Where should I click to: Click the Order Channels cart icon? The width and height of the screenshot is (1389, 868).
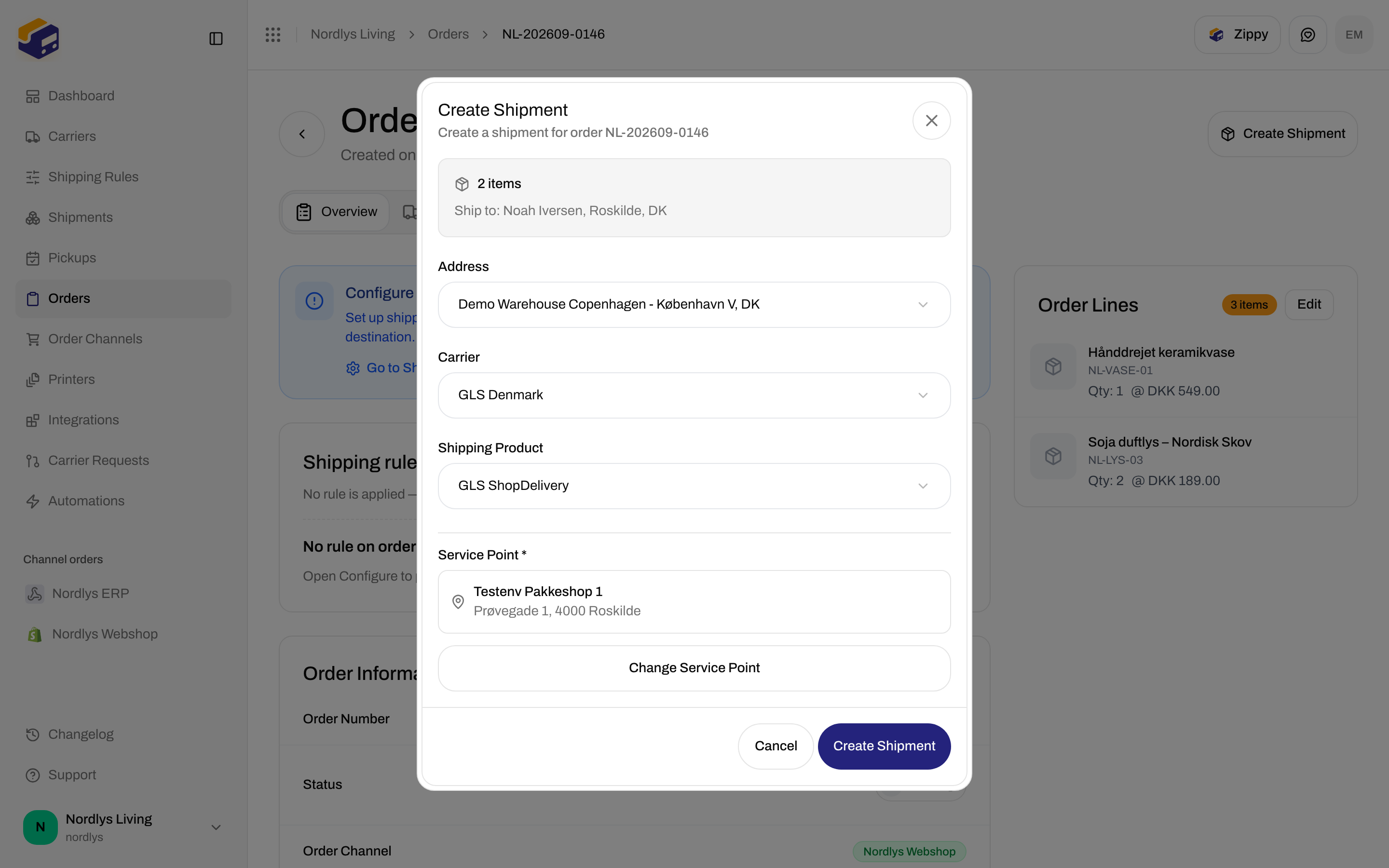pyautogui.click(x=33, y=339)
